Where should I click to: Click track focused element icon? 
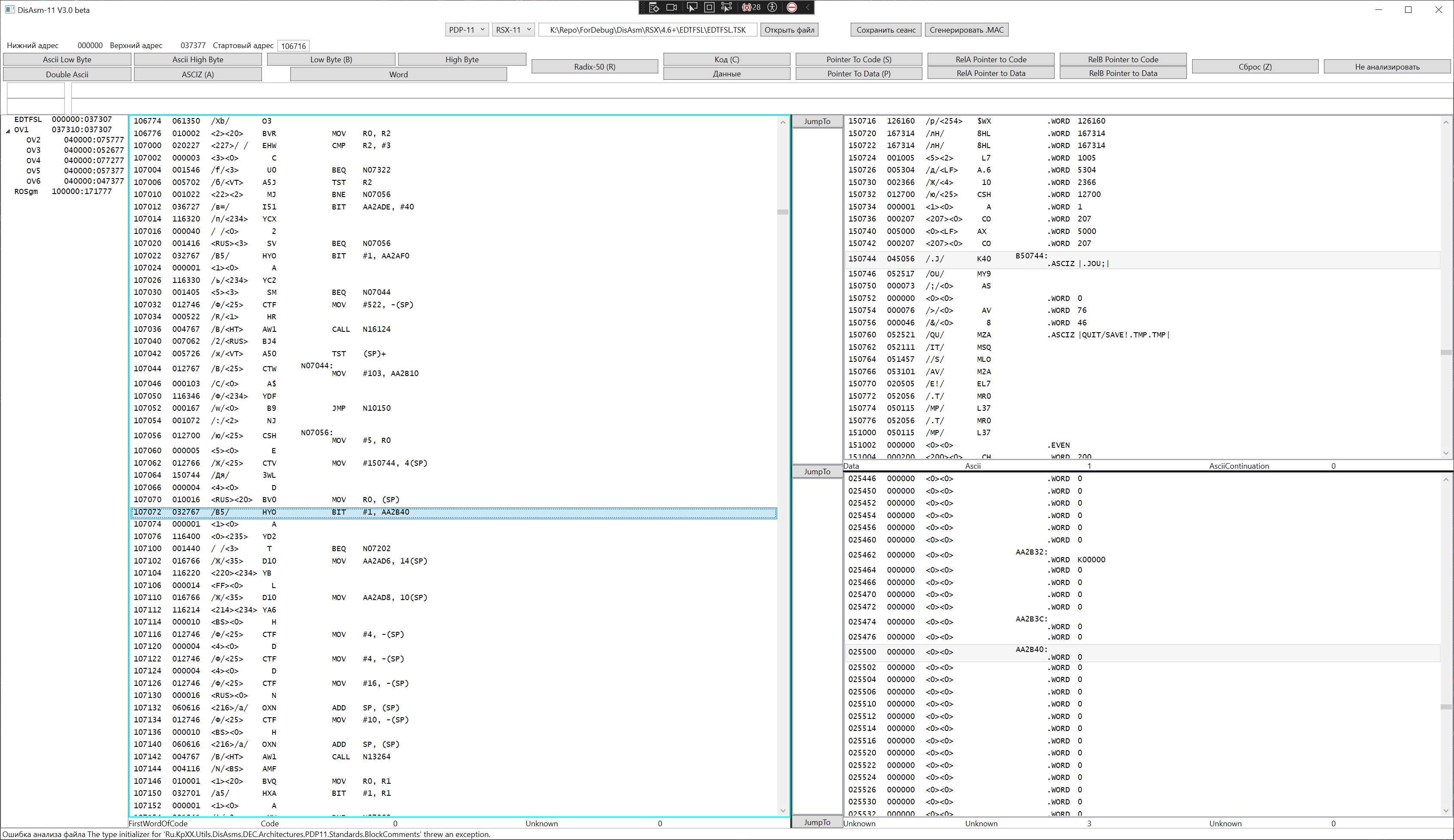click(727, 7)
